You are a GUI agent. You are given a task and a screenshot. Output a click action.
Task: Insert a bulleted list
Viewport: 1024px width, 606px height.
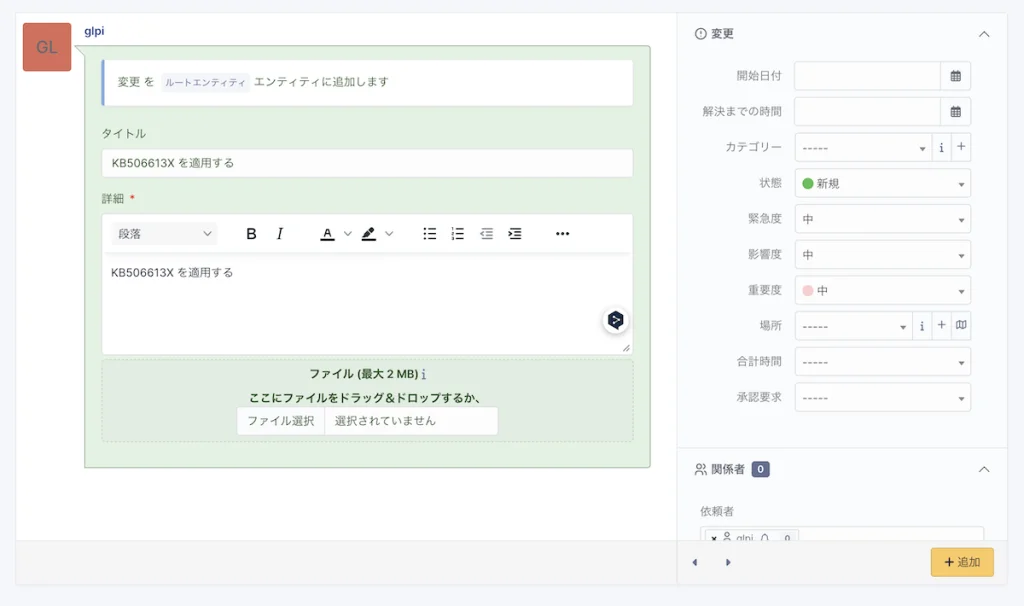point(429,234)
